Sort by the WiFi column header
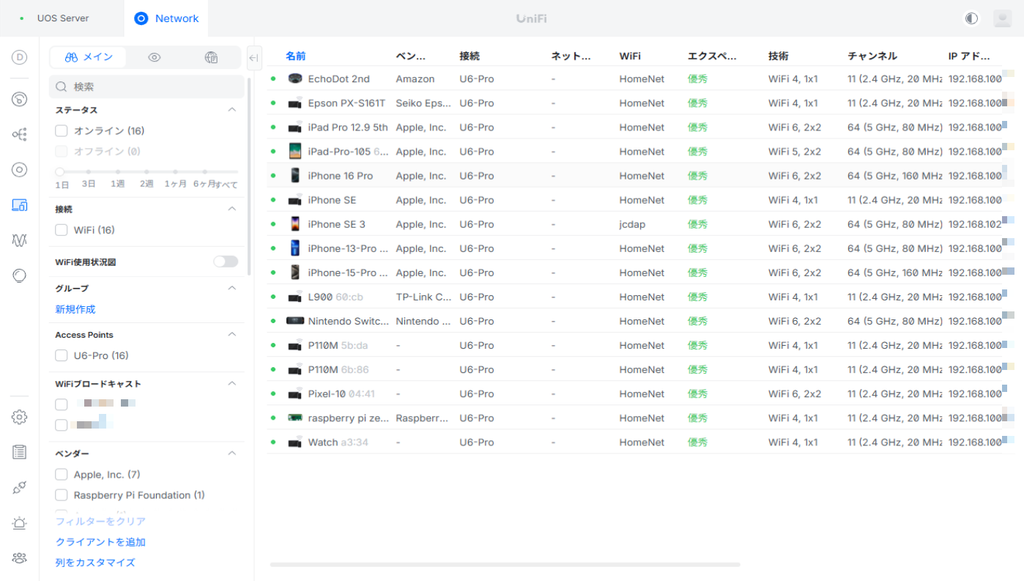The height and width of the screenshot is (581, 1024). pyautogui.click(x=630, y=56)
